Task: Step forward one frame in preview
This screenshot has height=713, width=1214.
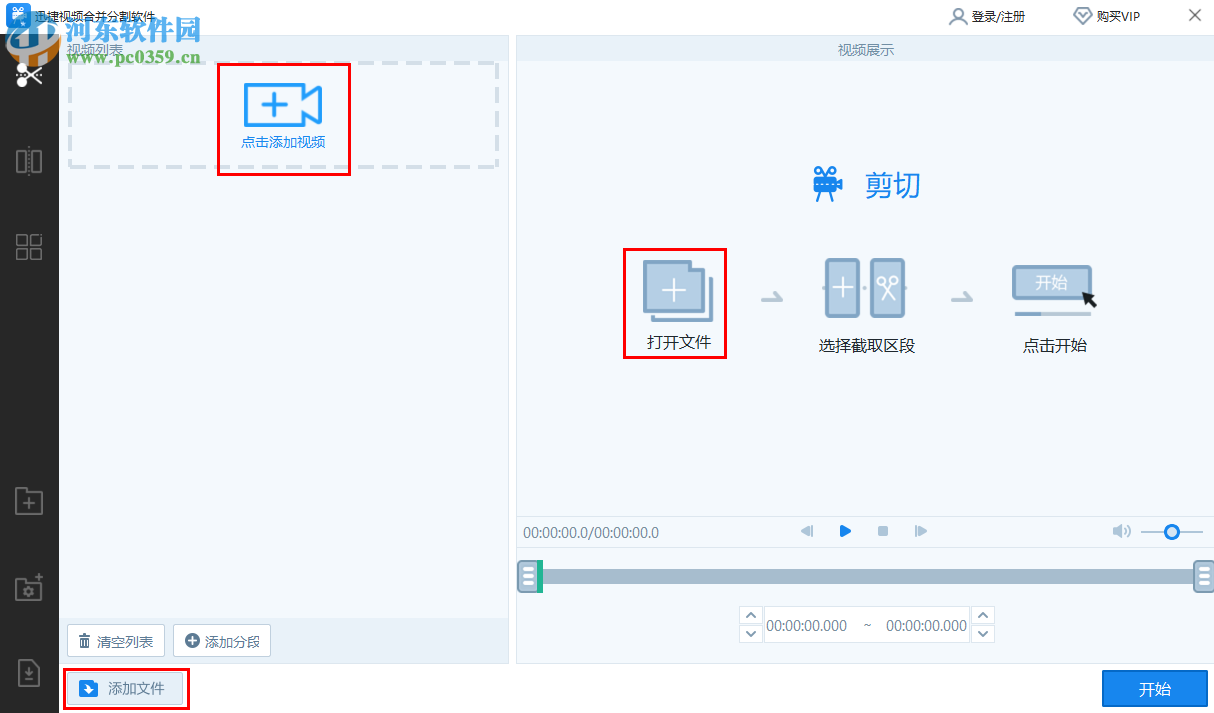Action: 920,531
